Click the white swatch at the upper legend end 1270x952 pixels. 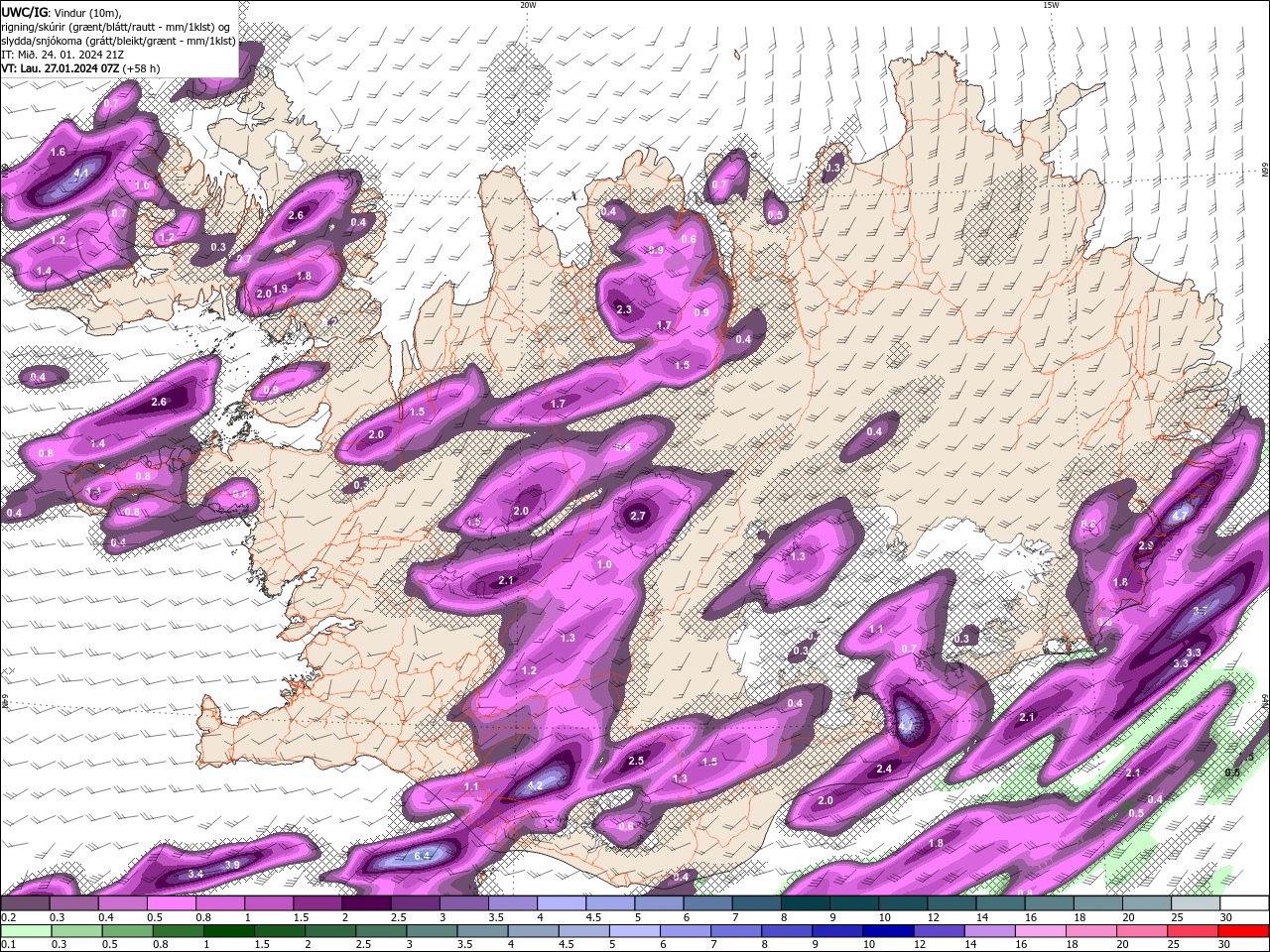[1244, 903]
